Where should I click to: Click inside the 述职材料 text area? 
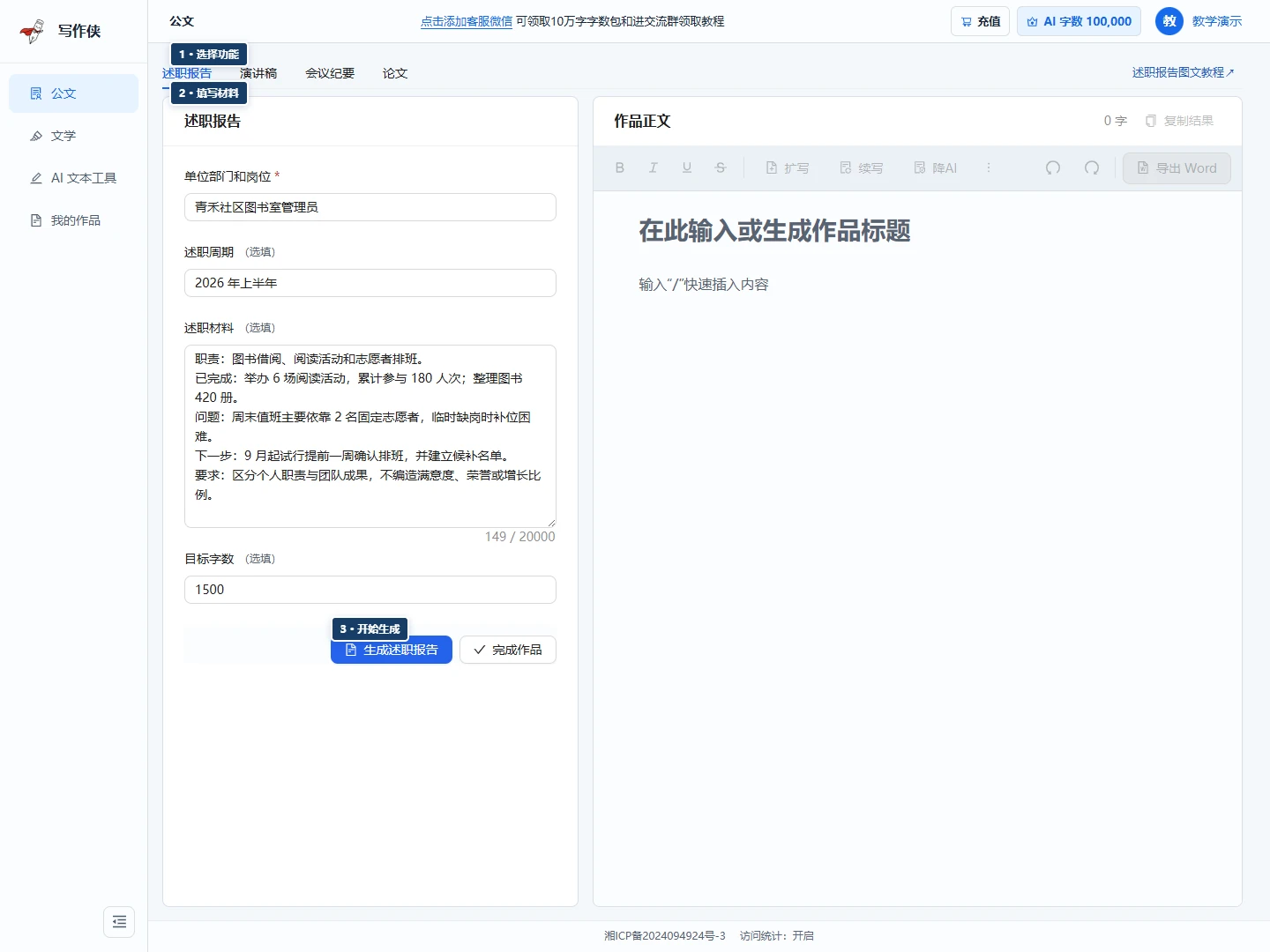pos(370,436)
